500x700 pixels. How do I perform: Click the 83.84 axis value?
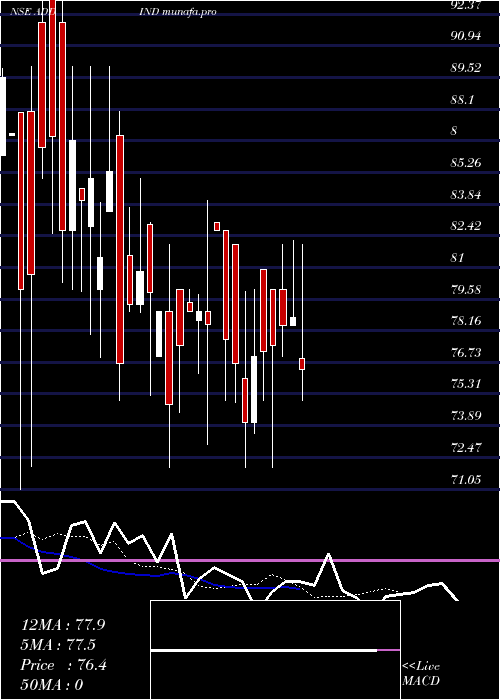[x=466, y=195]
